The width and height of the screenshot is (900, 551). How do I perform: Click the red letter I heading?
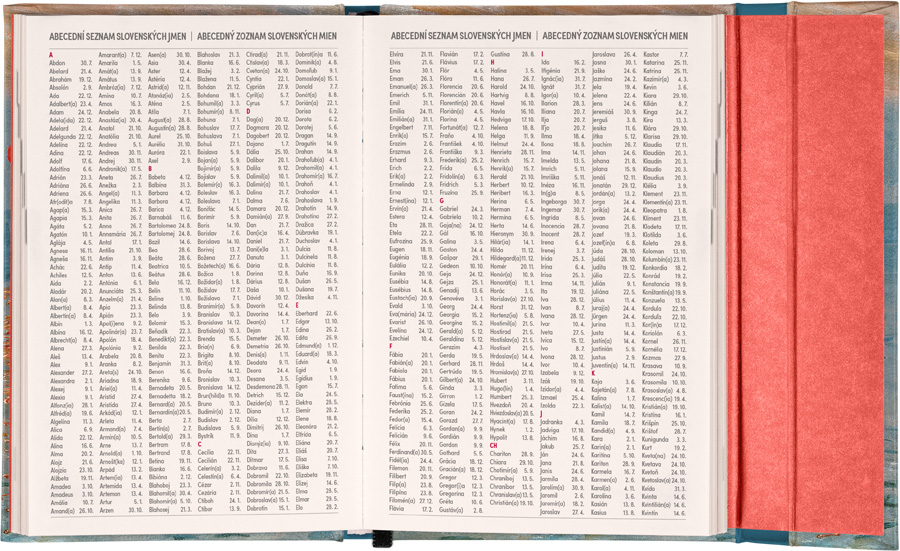541,53
